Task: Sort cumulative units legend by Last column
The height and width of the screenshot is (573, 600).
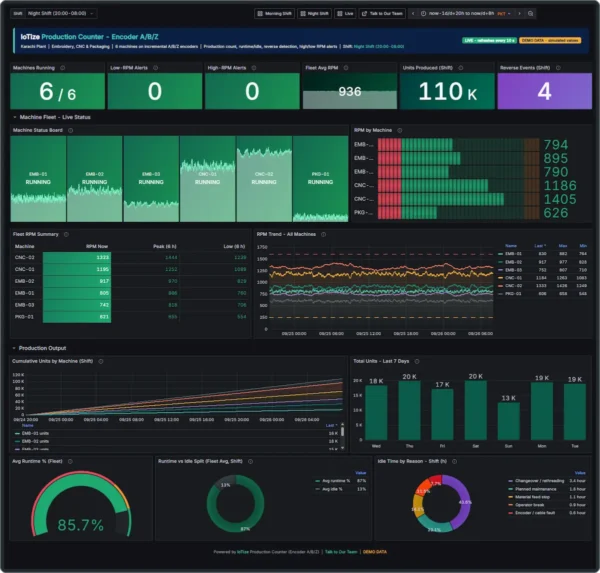Action: tap(331, 425)
